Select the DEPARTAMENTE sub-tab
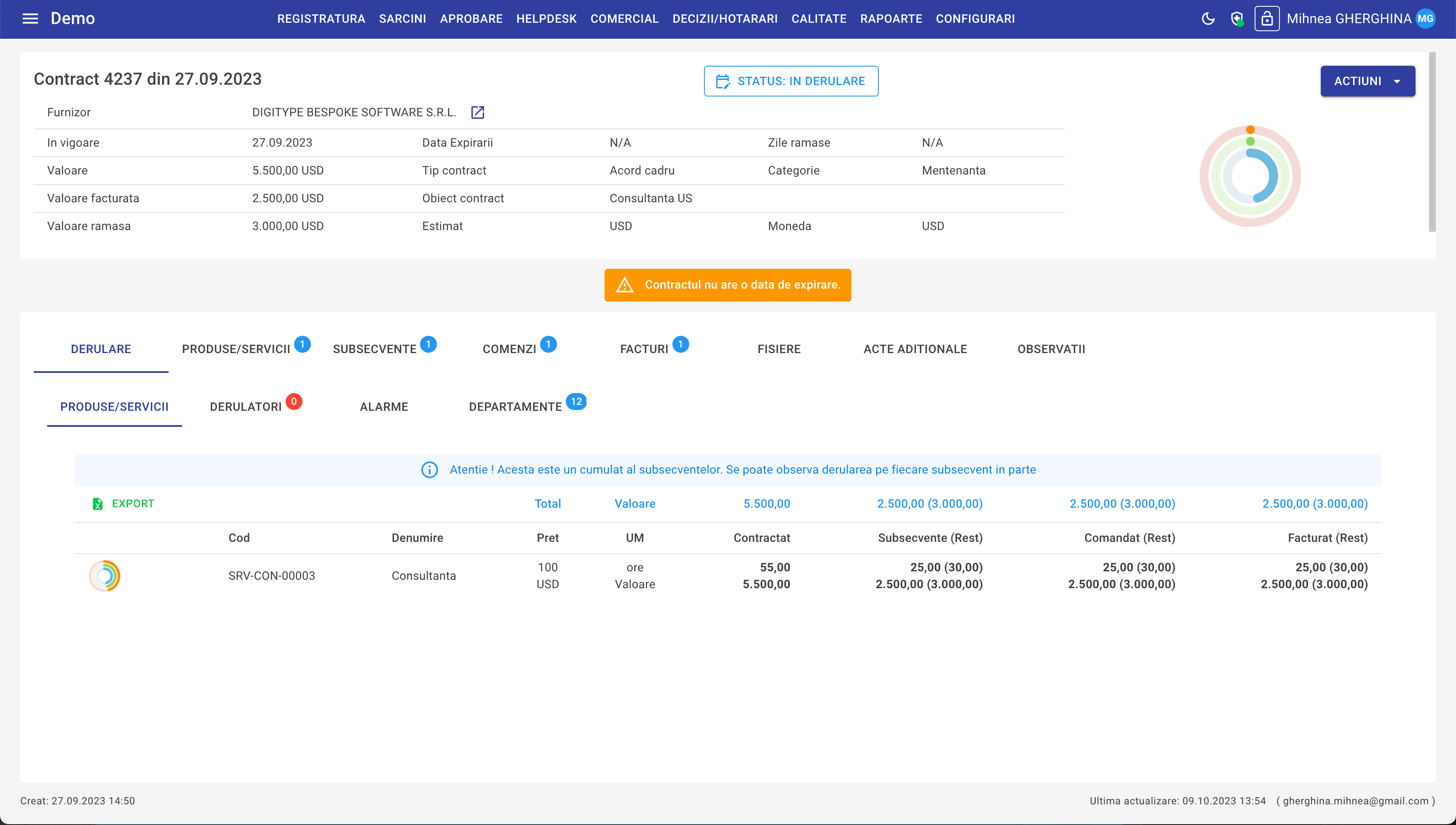1456x825 pixels. point(515,407)
